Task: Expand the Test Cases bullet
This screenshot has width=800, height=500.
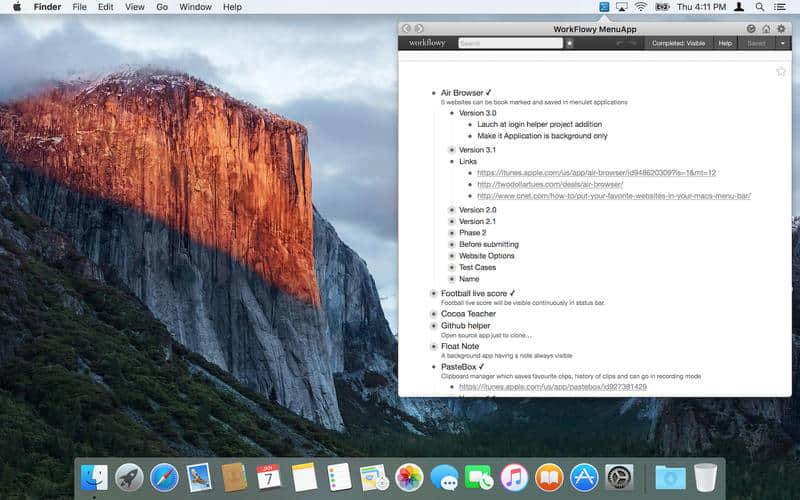Action: [452, 267]
